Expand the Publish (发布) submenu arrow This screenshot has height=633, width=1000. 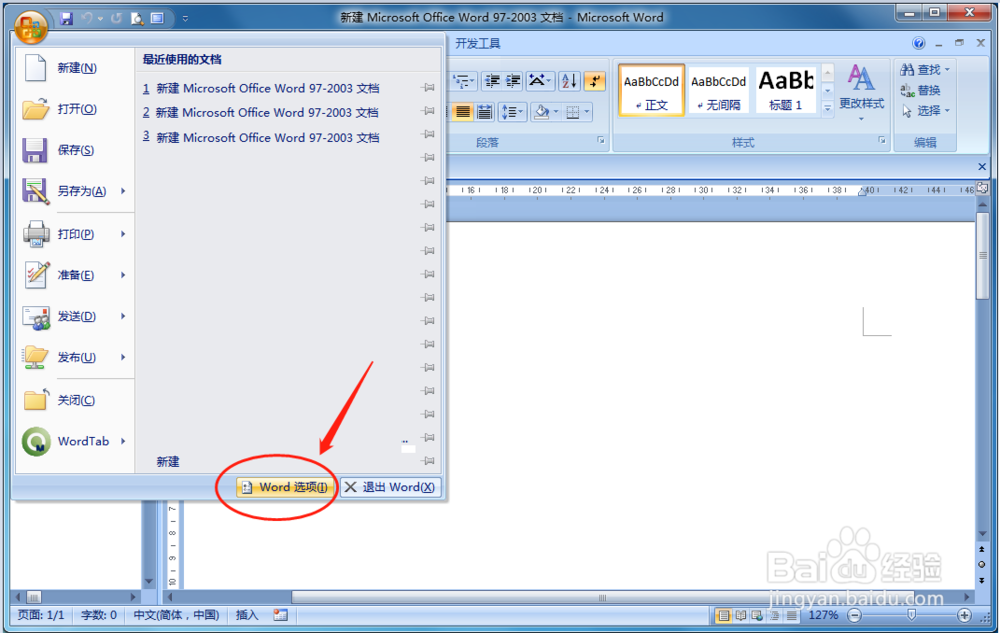point(123,357)
